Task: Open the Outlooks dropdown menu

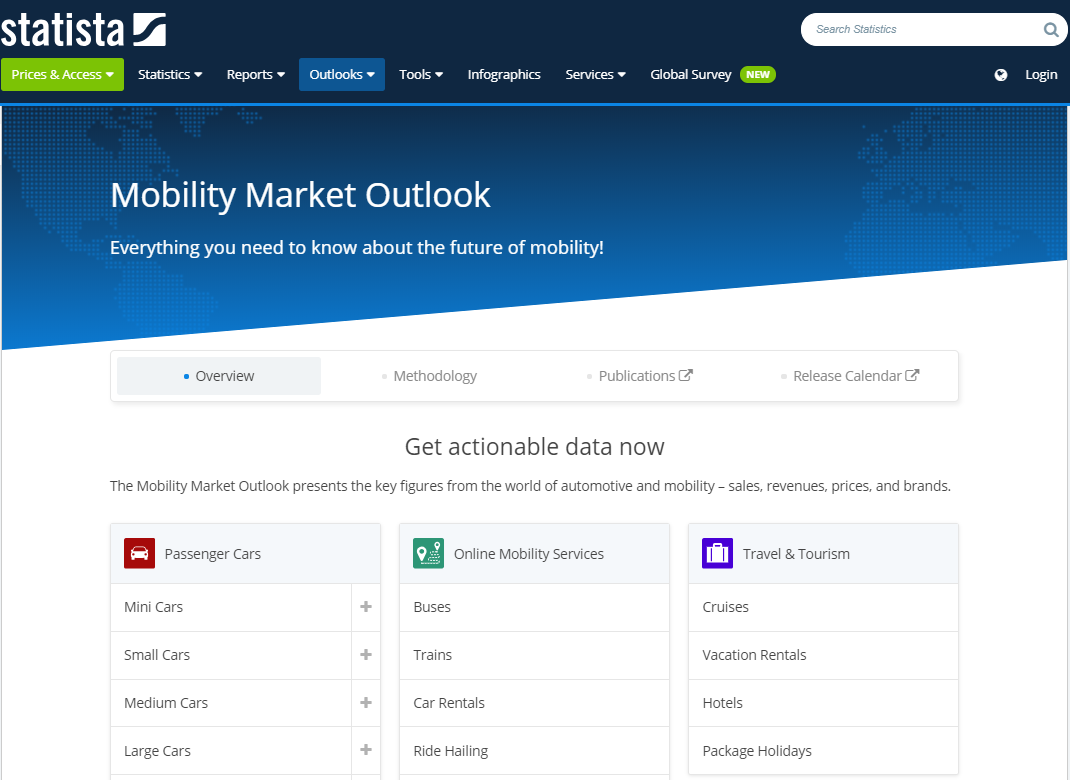Action: [x=342, y=74]
